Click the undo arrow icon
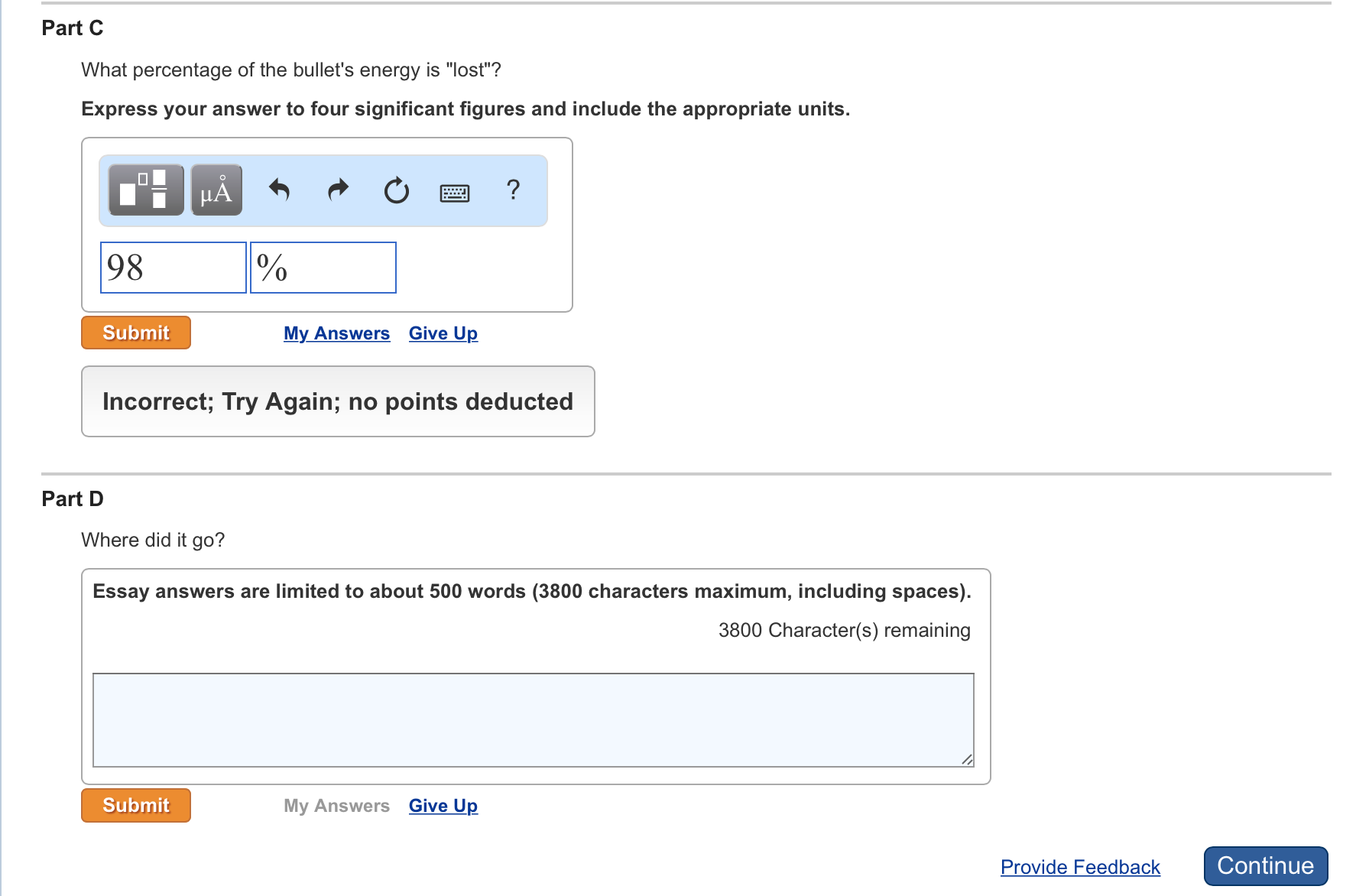1356x896 pixels. tap(279, 190)
